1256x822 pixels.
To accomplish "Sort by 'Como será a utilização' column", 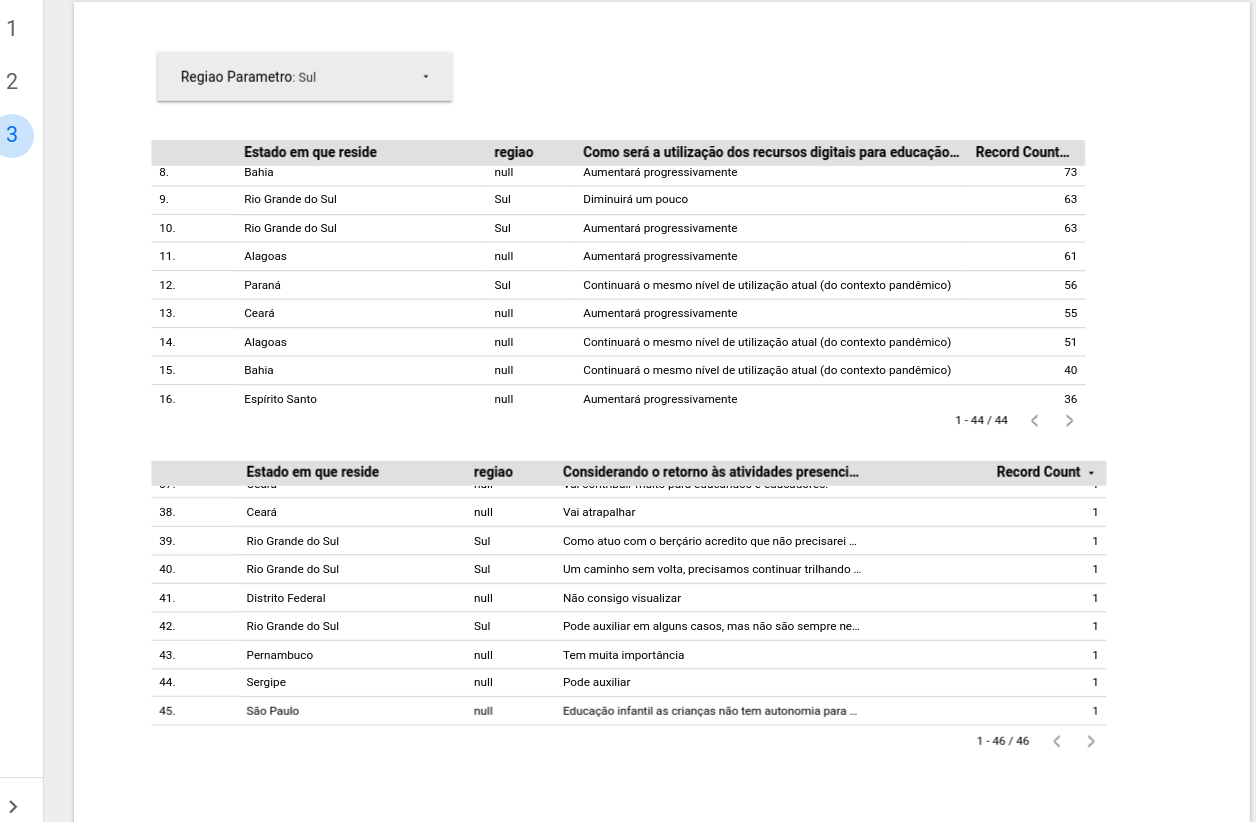I will click(x=770, y=152).
